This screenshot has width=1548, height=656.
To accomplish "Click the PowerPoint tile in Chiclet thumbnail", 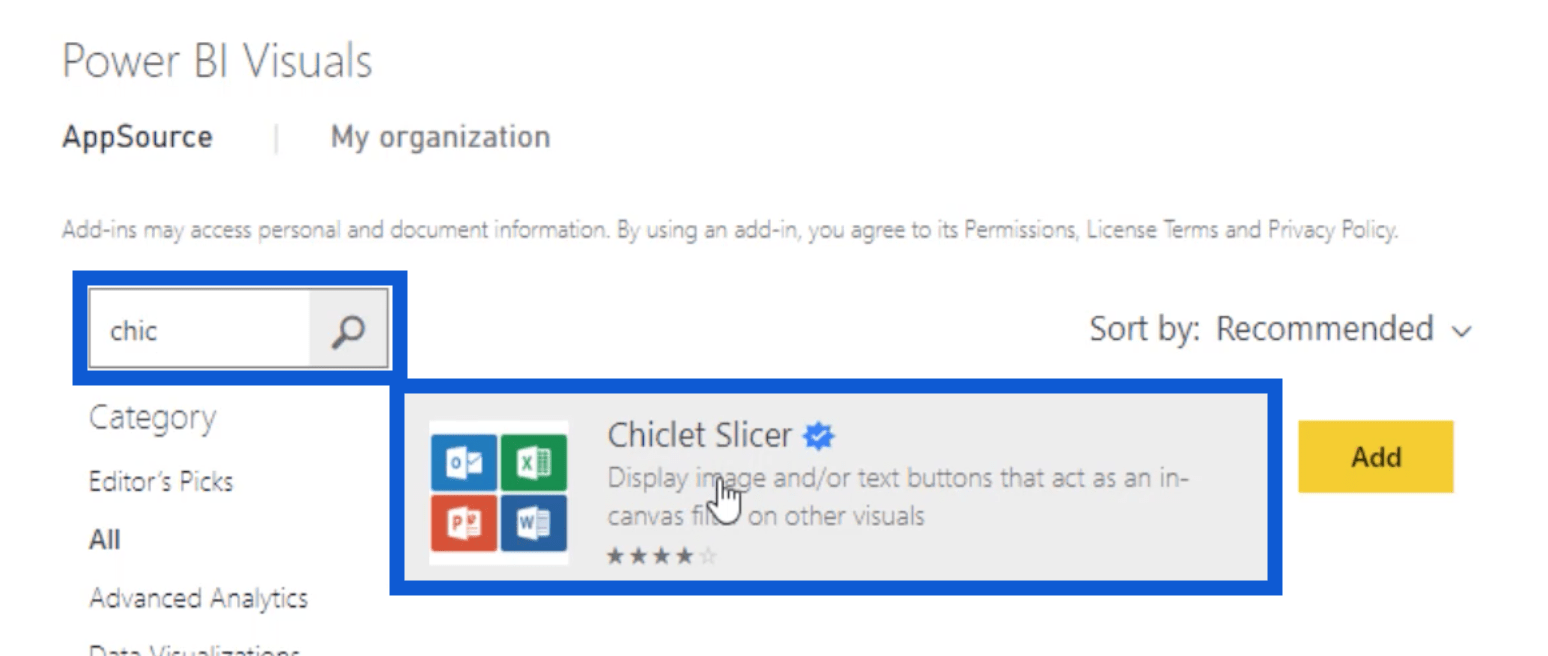I will 464,522.
